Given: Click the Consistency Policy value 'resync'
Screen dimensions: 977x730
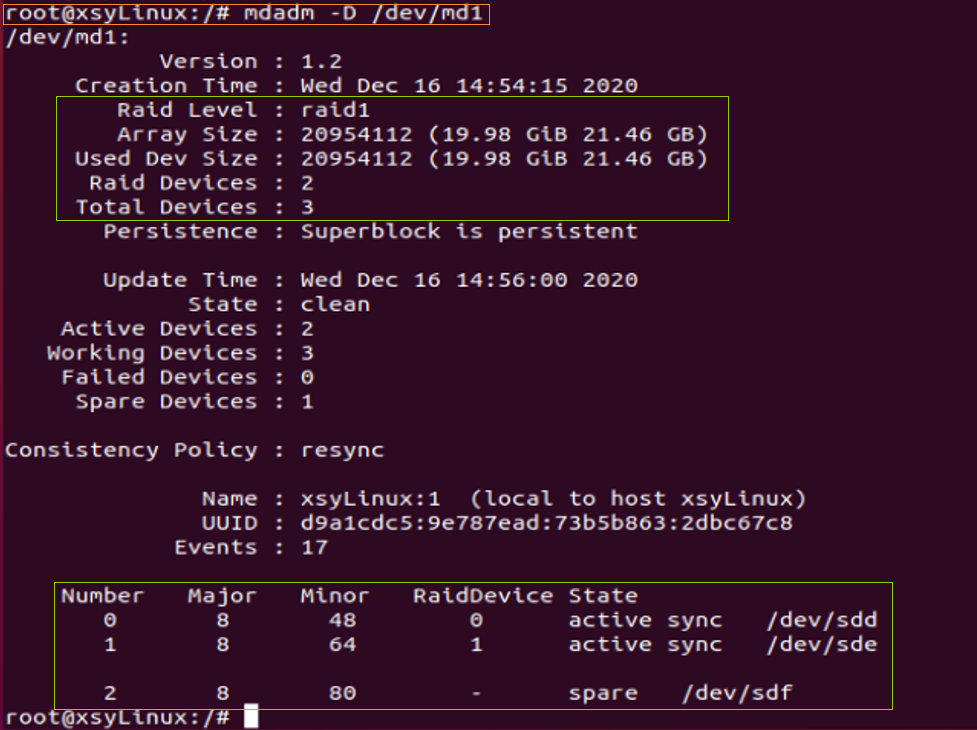Looking at the screenshot, I should [342, 450].
